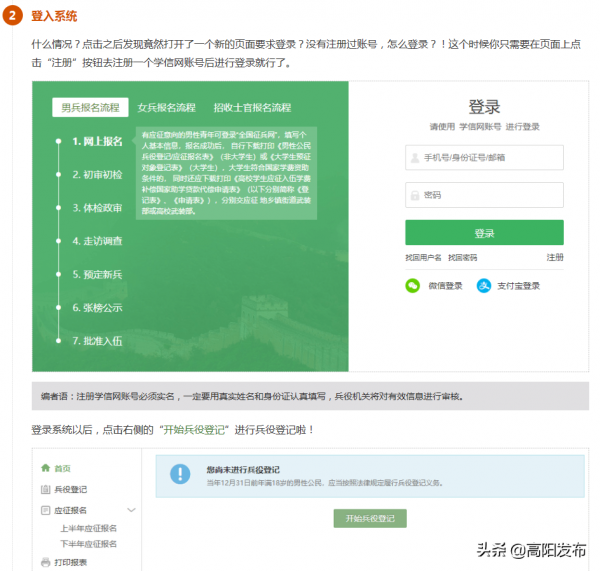
Task: Select step 6. 张榜公示
Action: coord(98,308)
